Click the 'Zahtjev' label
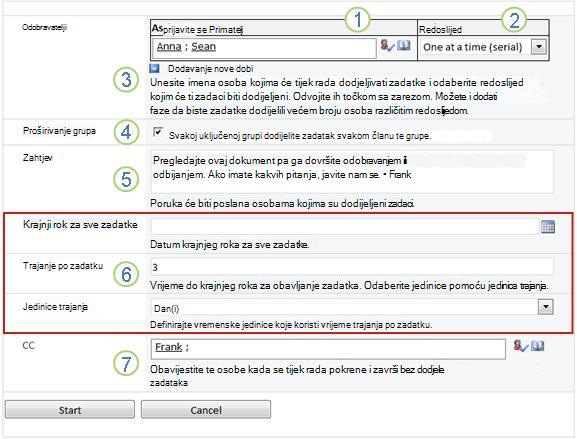577x439 pixels. [38, 158]
